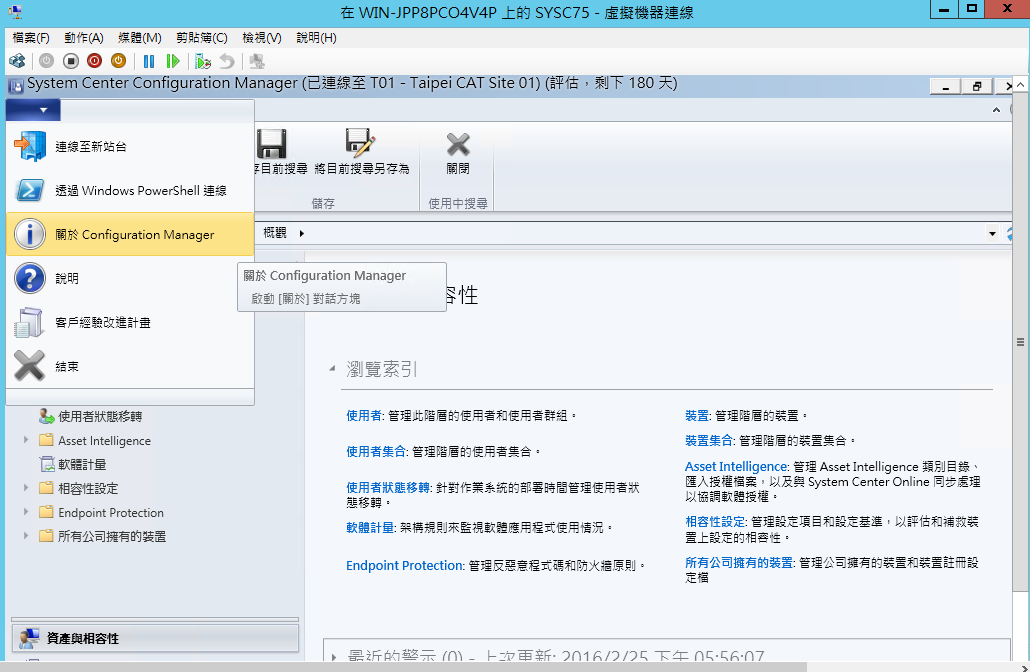Expand the Asset Intelligence tree node

coord(26,439)
